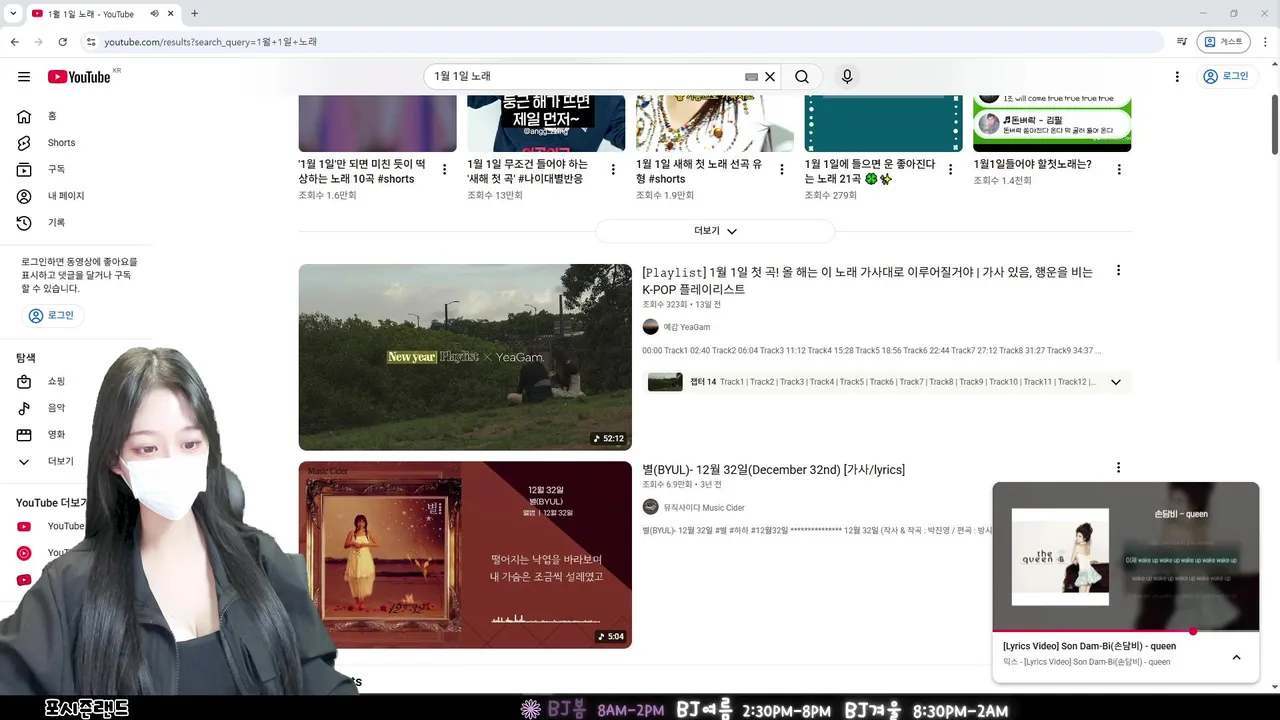Expand the 챕터 14 chapter list

click(x=1116, y=382)
